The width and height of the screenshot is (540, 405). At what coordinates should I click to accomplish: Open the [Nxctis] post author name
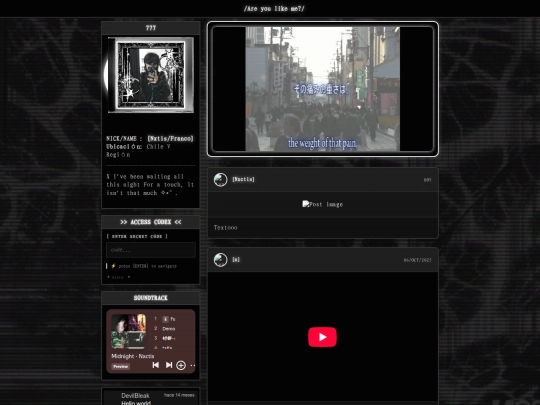243,179
